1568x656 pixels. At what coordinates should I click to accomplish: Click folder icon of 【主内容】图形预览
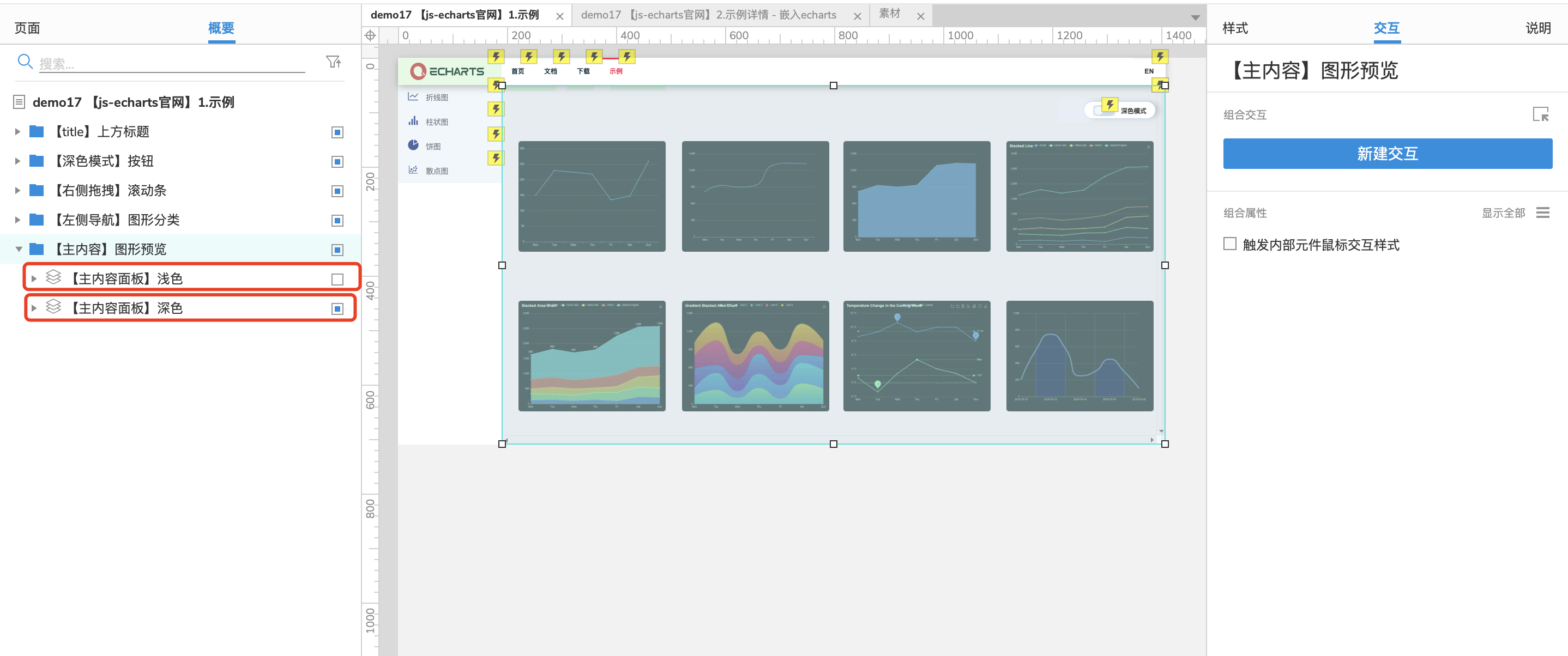point(37,249)
